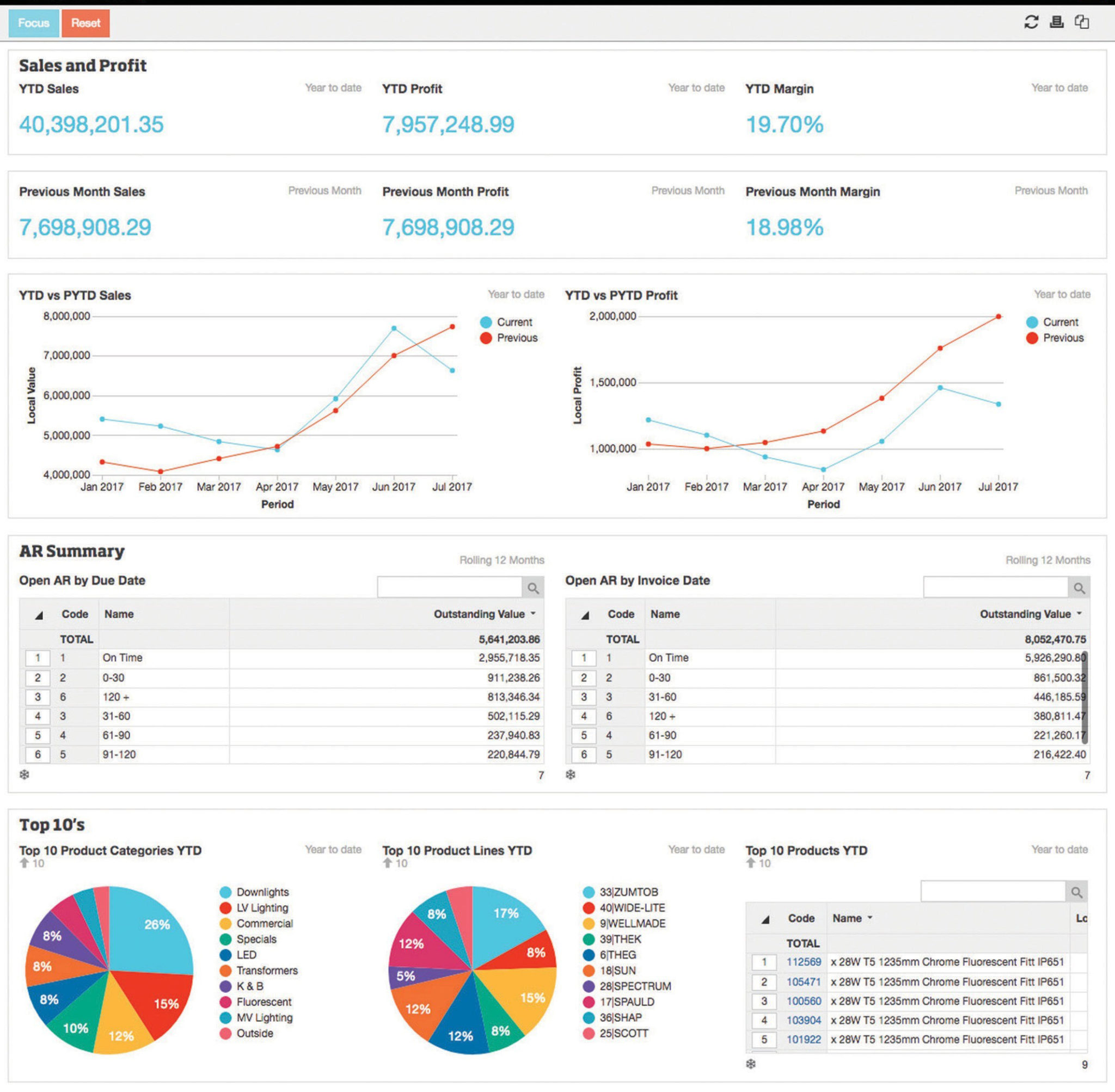Click the print dashboard icon

click(x=1057, y=23)
